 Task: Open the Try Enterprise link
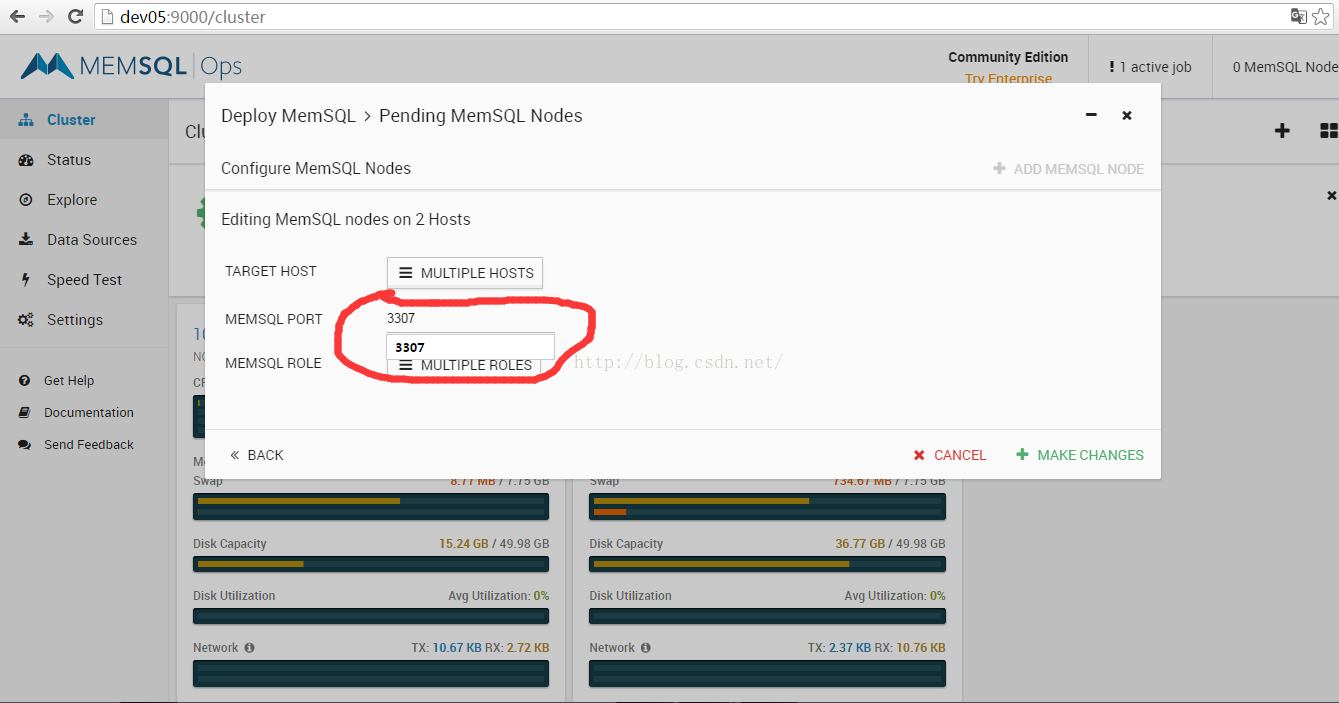tap(1008, 78)
